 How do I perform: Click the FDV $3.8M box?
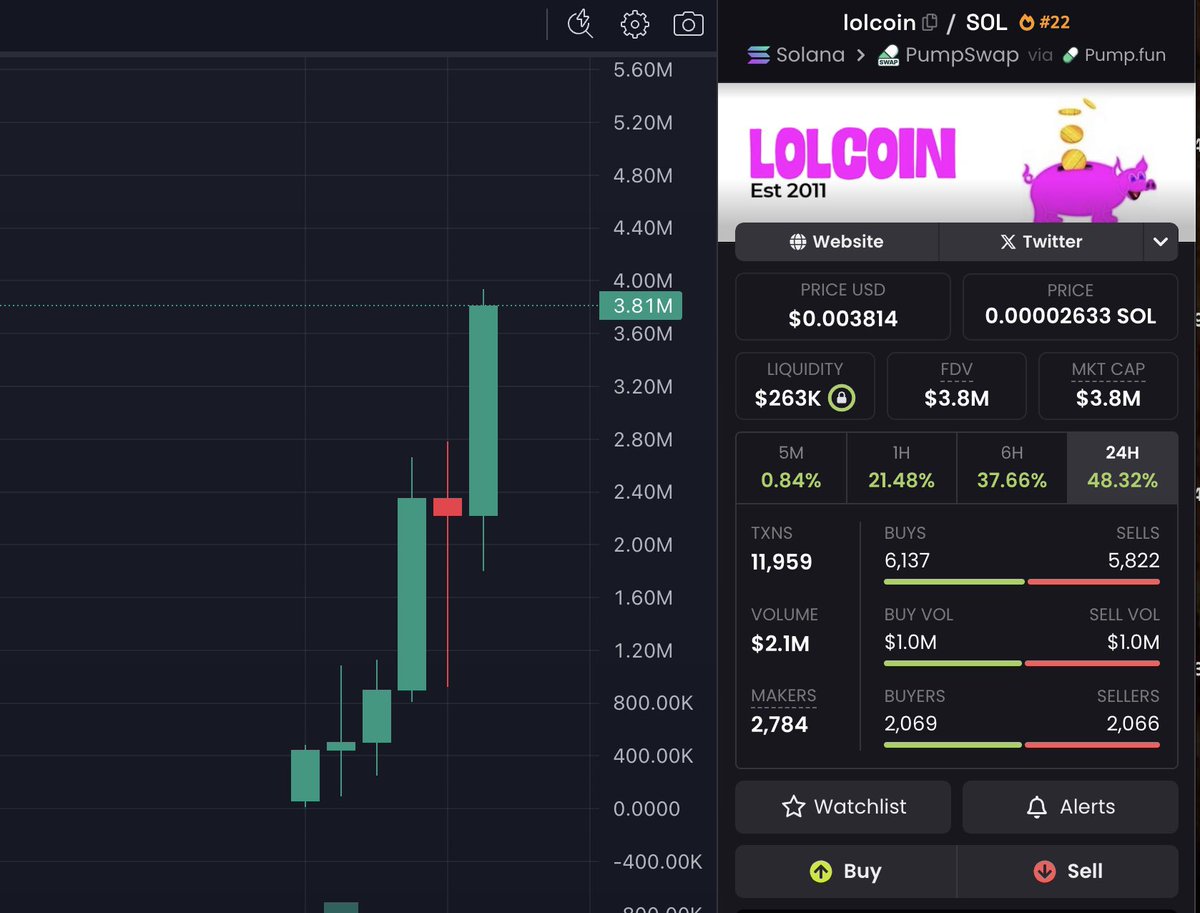click(957, 385)
